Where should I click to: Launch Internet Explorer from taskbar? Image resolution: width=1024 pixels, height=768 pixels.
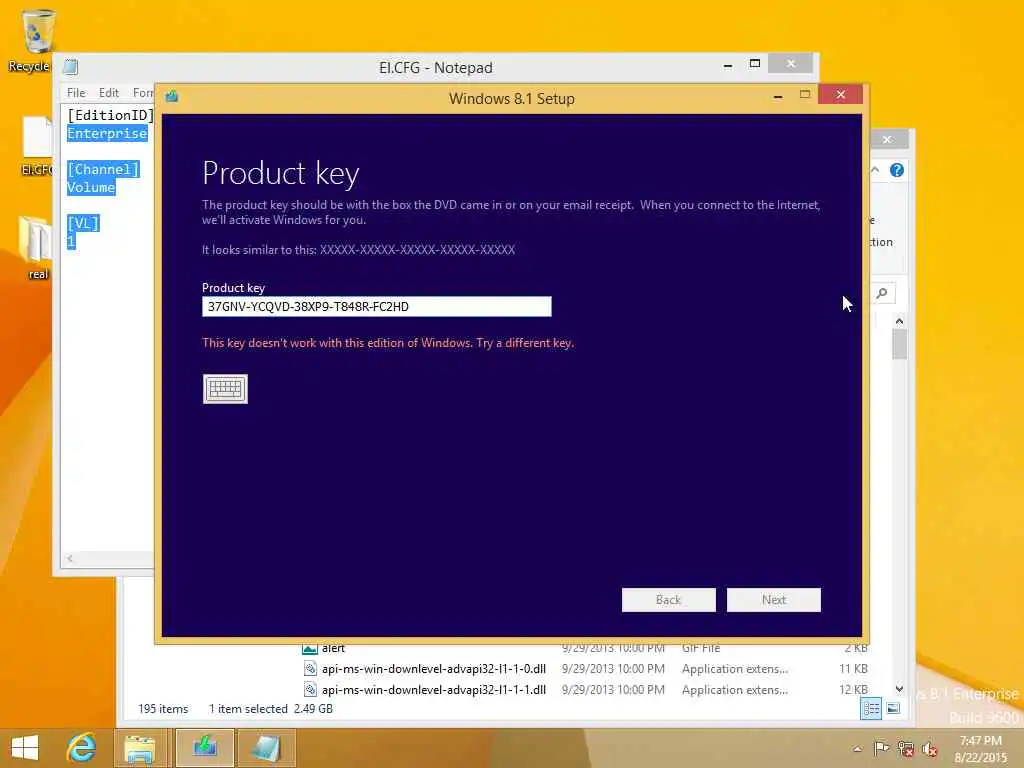(82, 748)
